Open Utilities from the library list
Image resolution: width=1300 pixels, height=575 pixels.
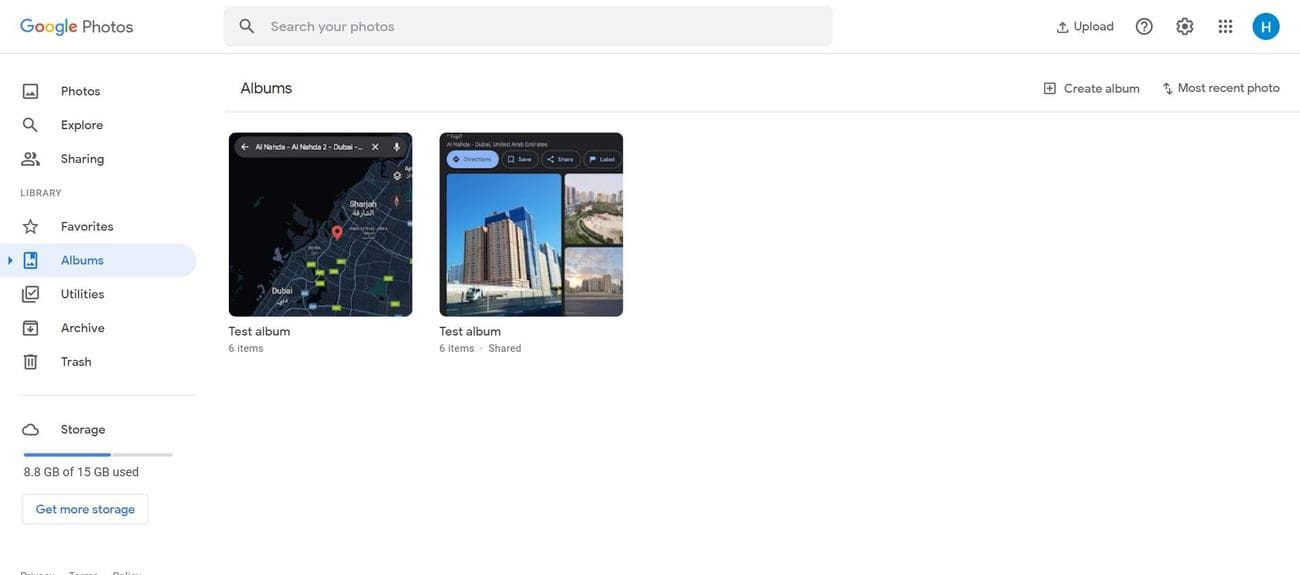82,294
